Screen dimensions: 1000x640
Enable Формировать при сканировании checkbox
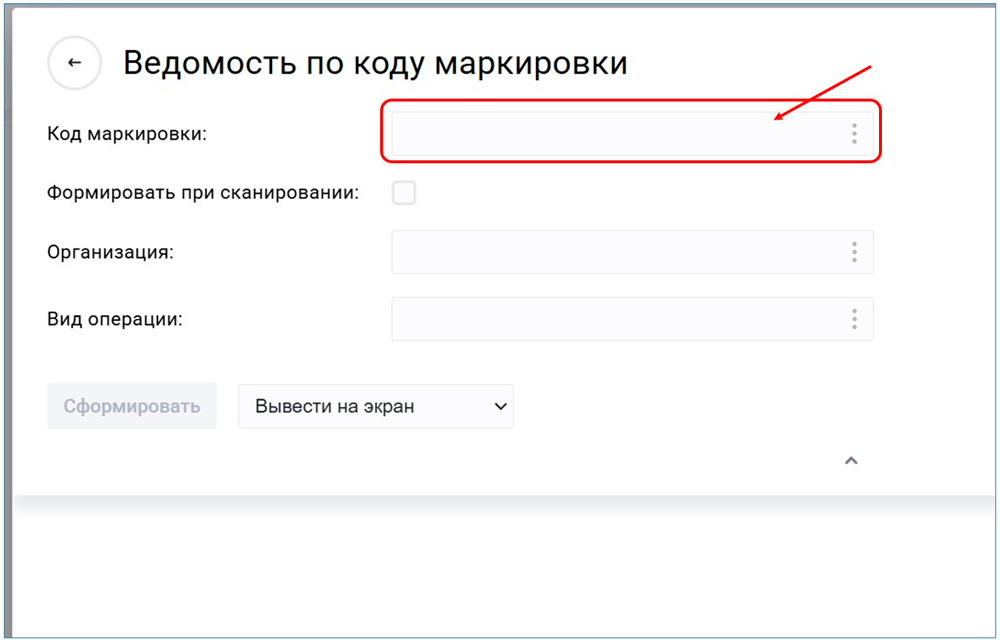click(x=404, y=193)
